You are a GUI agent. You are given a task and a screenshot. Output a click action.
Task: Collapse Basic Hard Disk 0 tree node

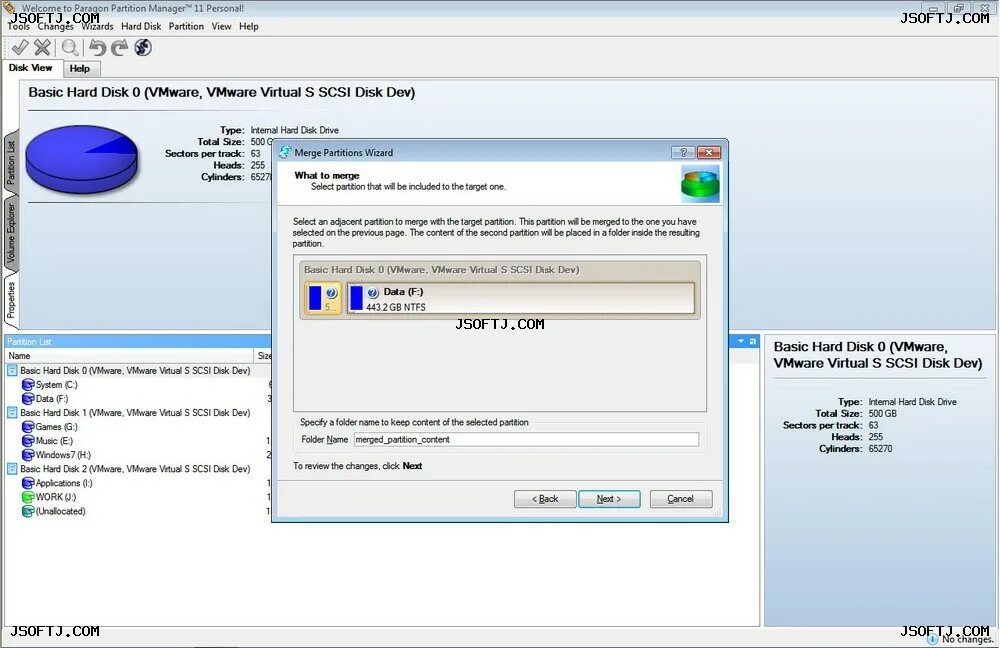[x=12, y=371]
